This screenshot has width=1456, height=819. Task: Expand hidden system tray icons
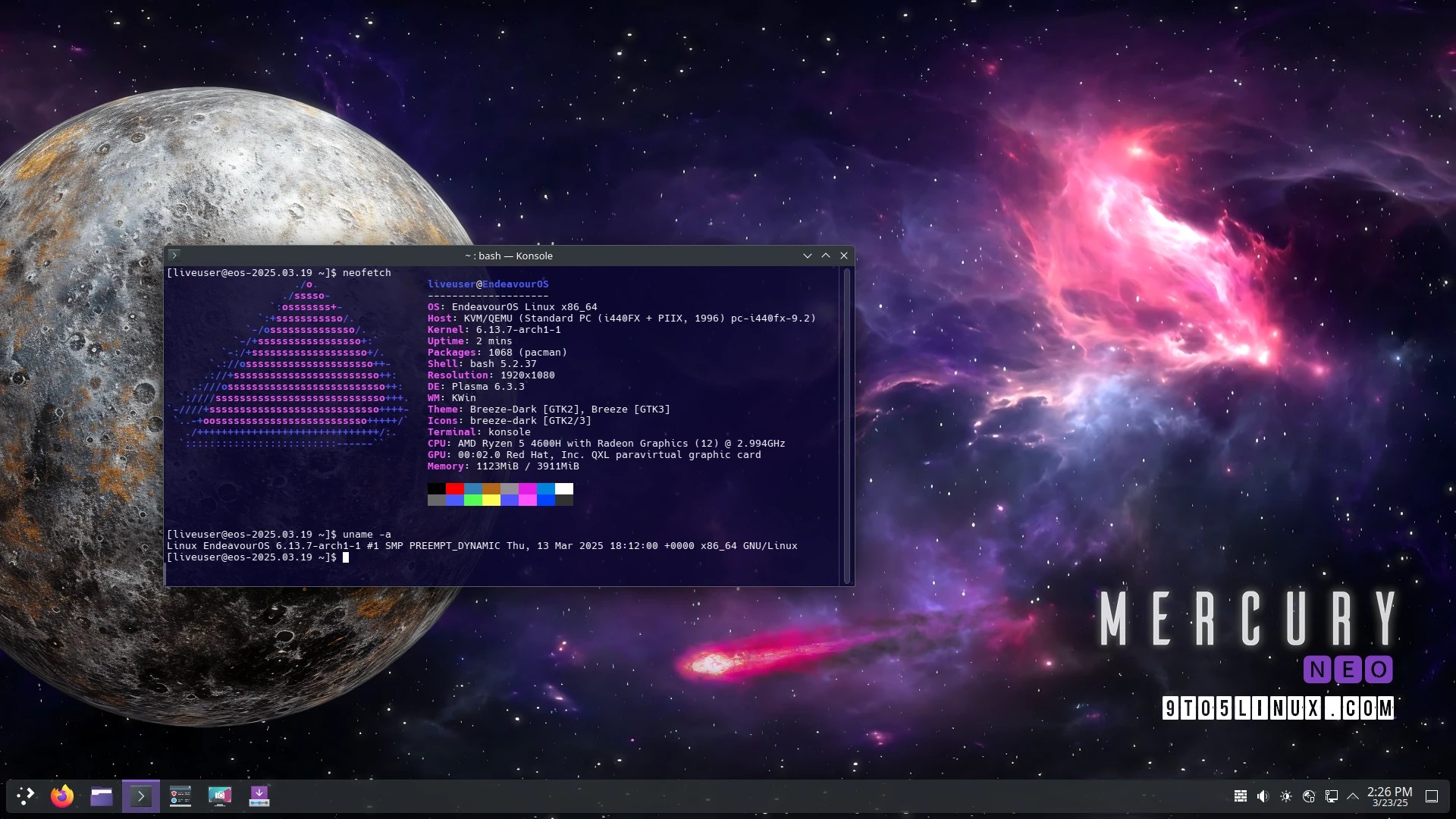click(1353, 796)
